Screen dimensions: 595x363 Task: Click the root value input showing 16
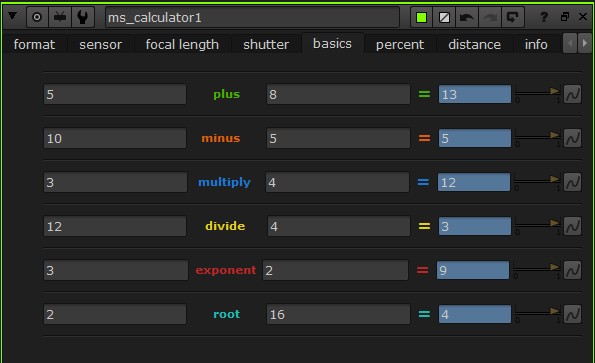(338, 314)
